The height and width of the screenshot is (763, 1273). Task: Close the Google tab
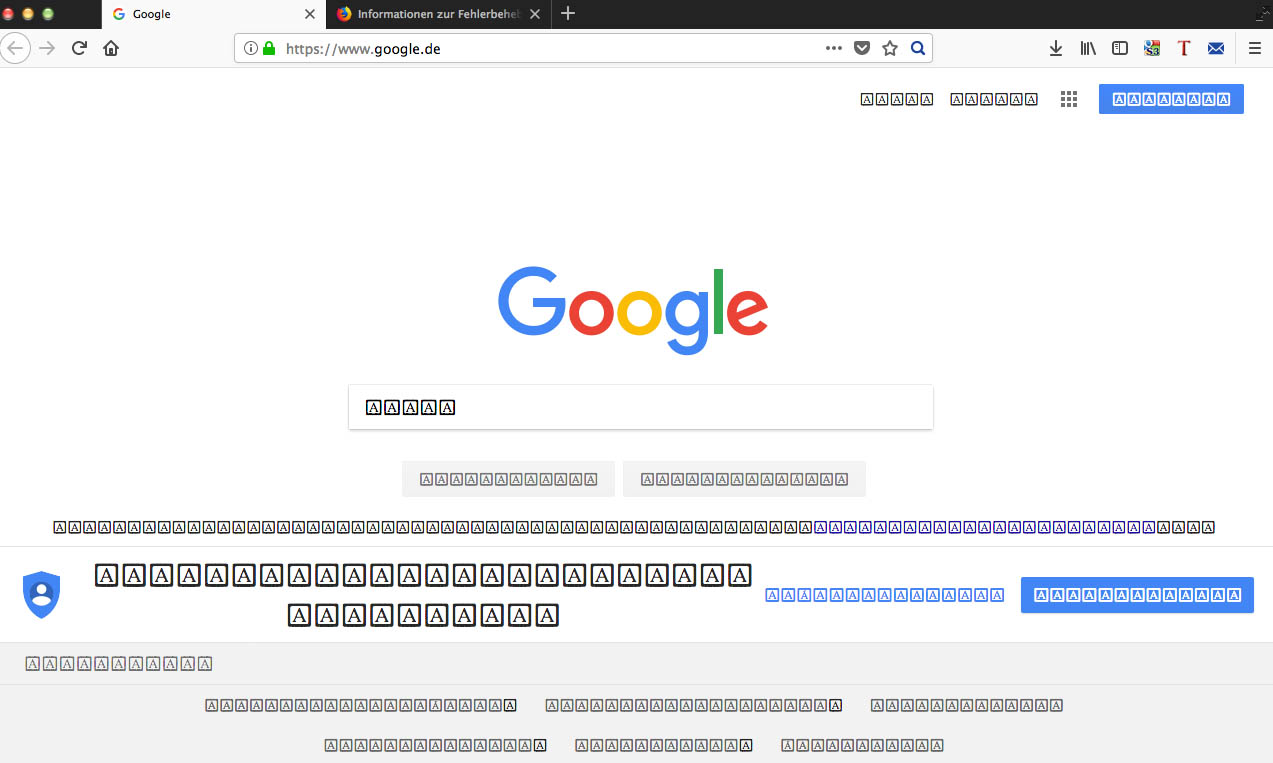point(310,14)
